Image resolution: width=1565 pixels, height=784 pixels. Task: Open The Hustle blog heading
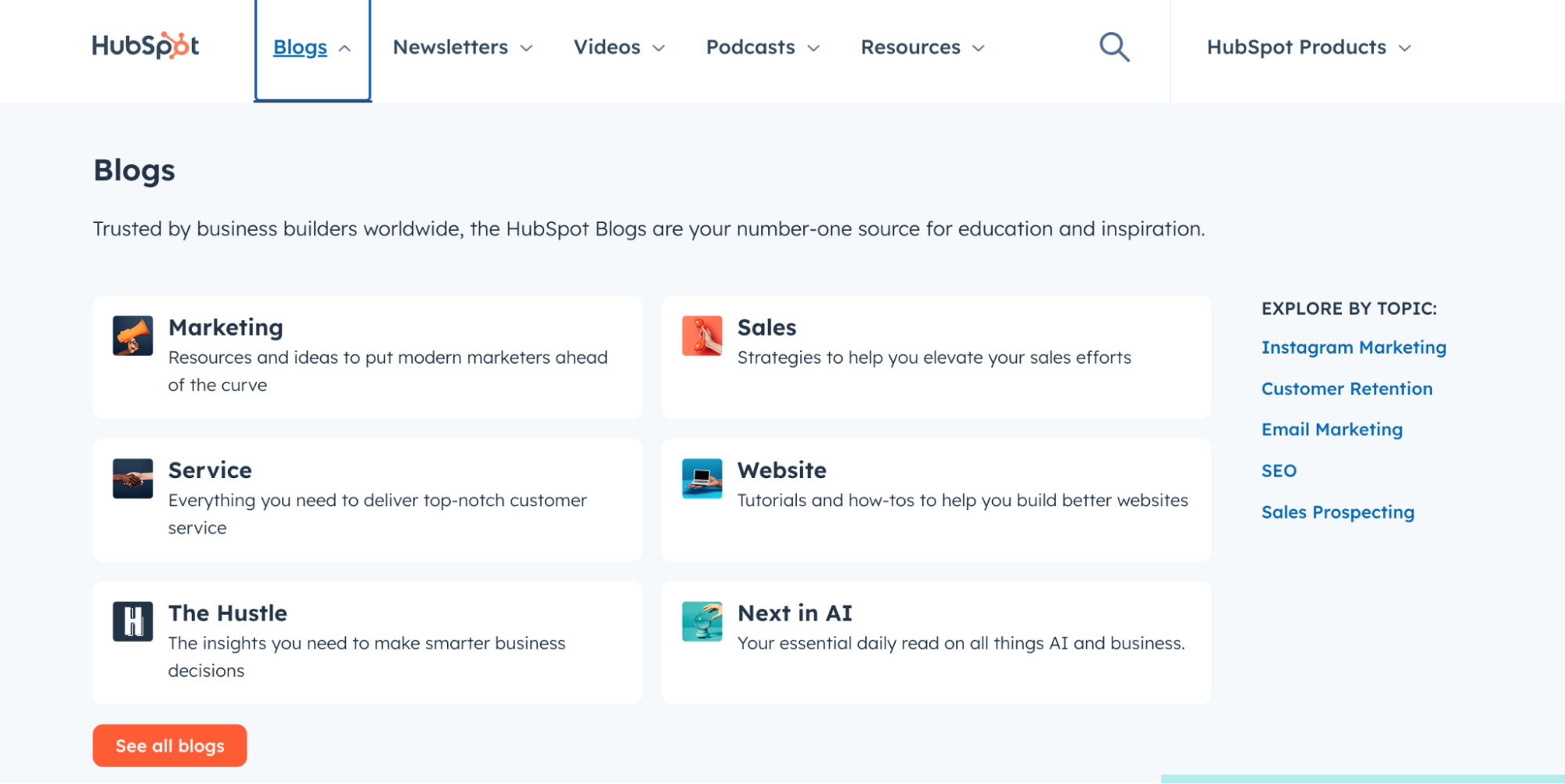[x=227, y=613]
